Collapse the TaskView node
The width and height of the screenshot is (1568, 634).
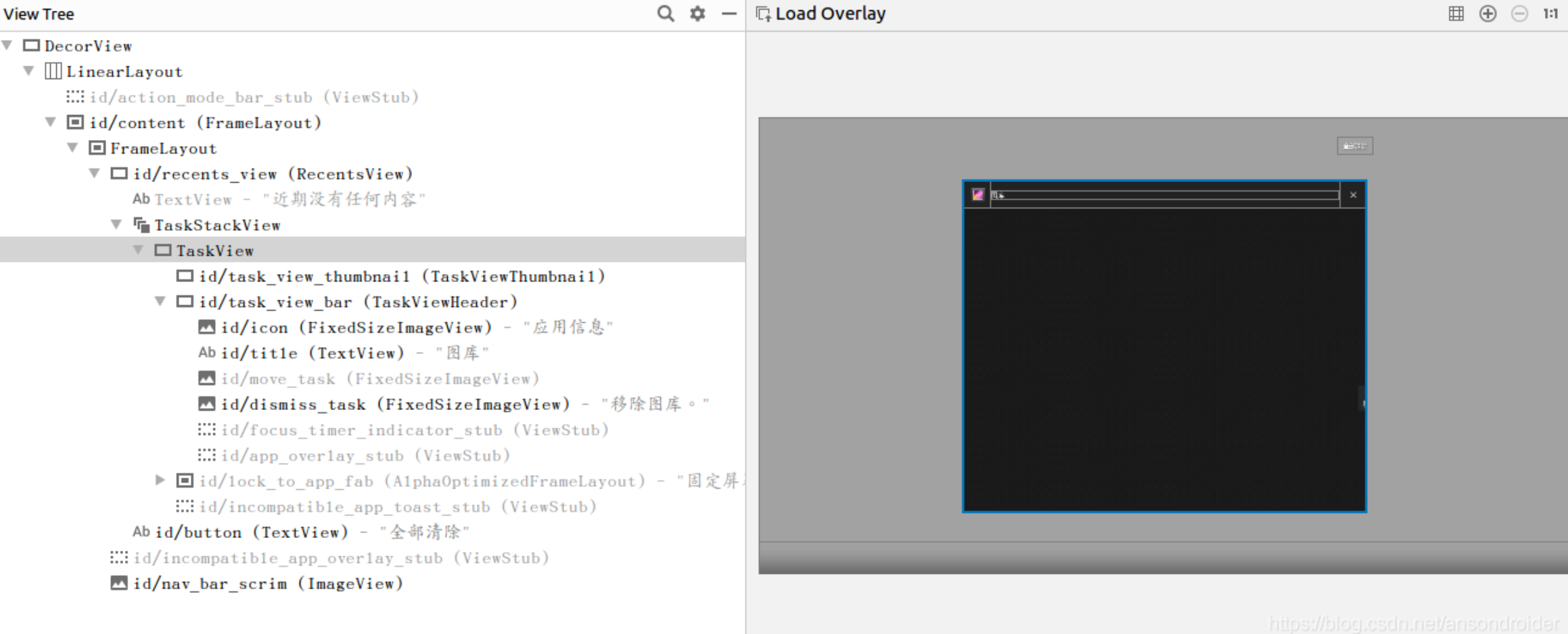139,250
